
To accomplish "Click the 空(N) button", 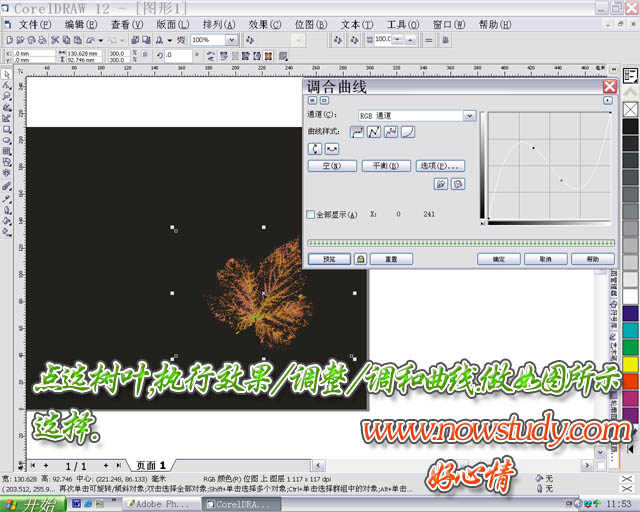I will 332,166.
